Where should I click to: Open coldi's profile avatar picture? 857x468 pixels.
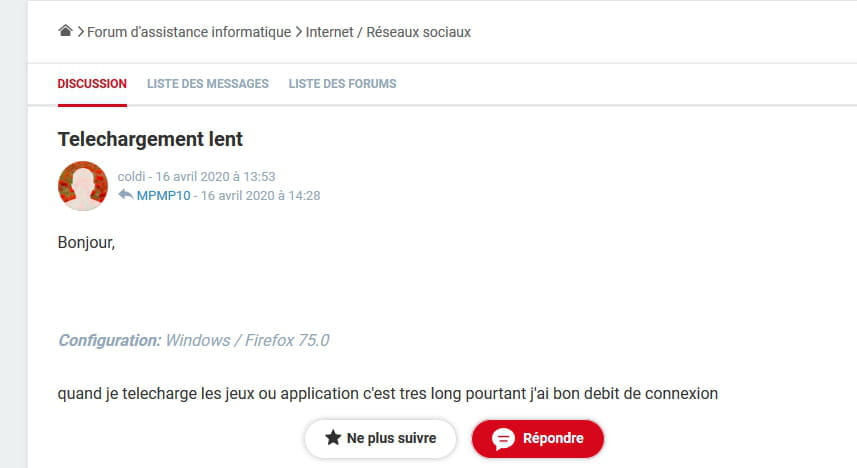point(83,186)
